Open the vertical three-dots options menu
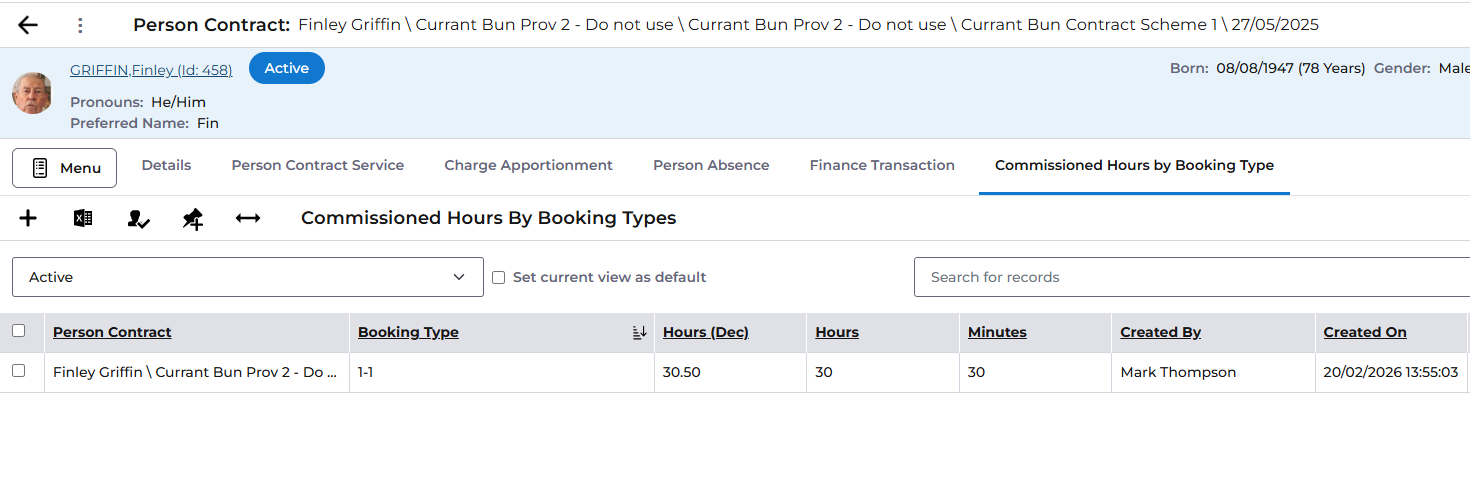This screenshot has width=1470, height=484. (81, 25)
